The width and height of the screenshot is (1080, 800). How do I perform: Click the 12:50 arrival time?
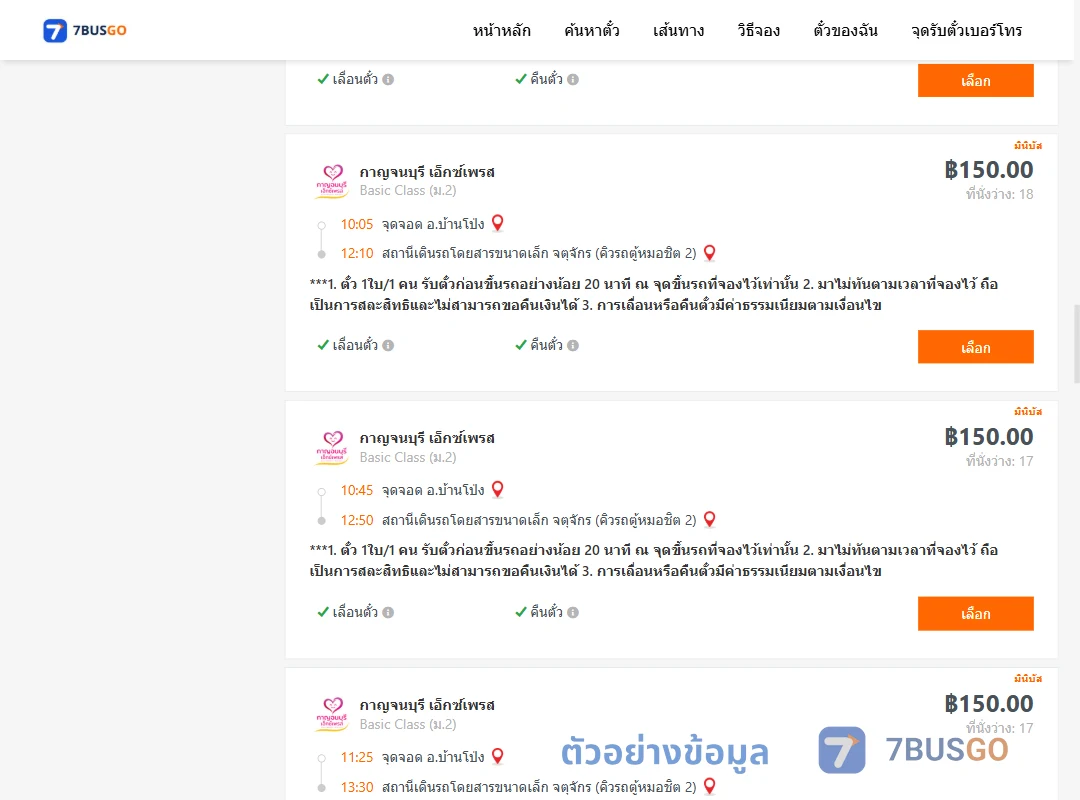point(357,520)
